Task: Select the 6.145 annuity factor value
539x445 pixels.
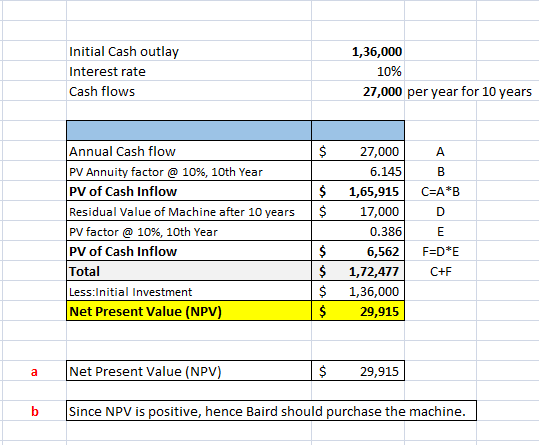Action: pos(385,171)
